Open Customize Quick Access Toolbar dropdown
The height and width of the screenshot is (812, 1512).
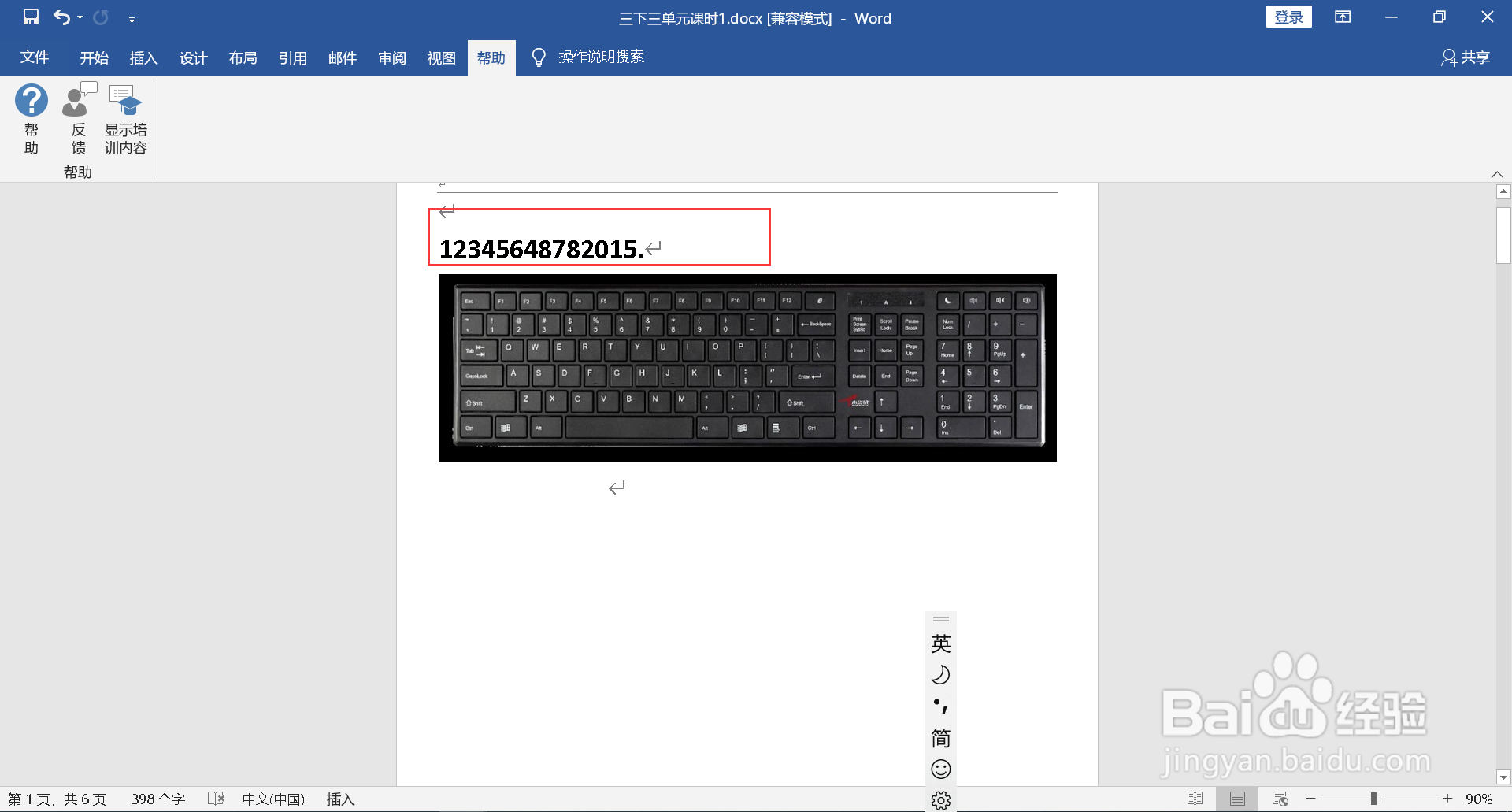click(x=132, y=18)
